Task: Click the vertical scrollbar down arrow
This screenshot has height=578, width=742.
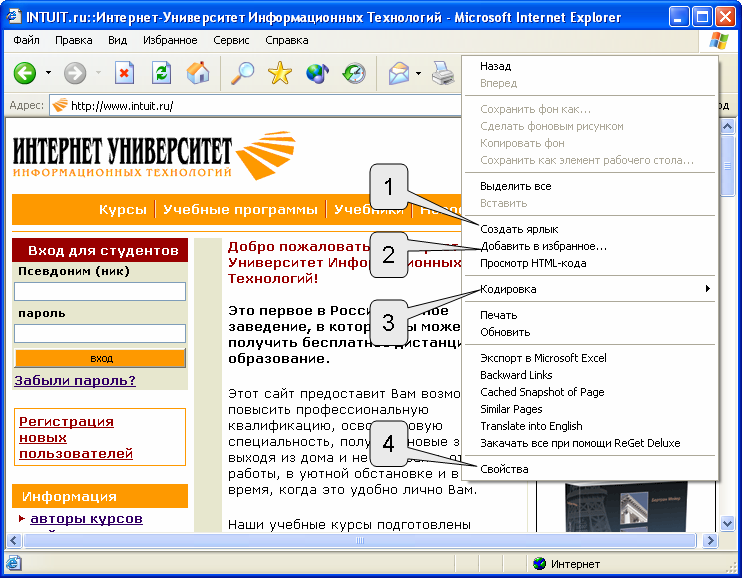Action: 727,523
